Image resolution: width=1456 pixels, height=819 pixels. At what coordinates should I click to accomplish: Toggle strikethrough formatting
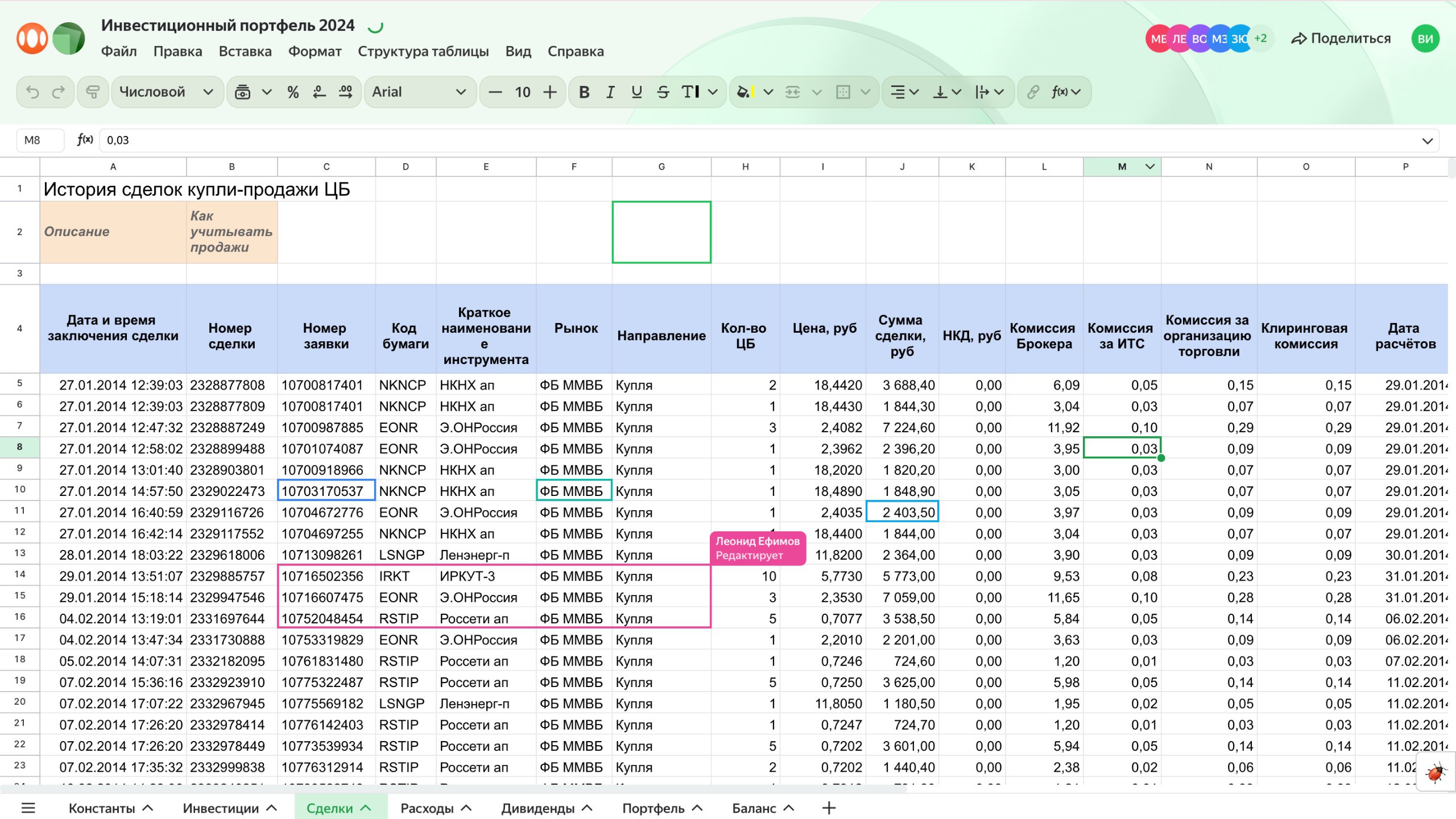(x=663, y=92)
